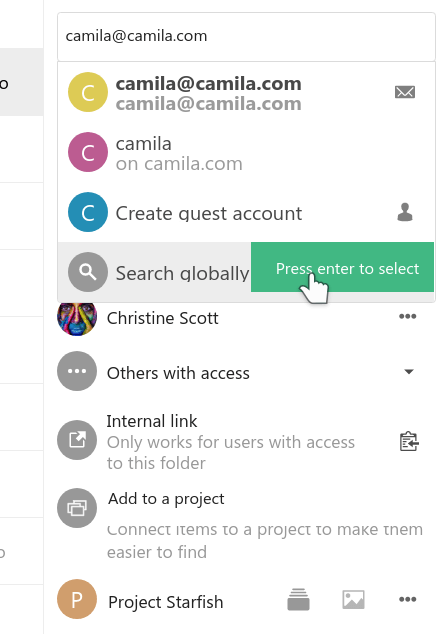
Task: Copy internal link via clipboard icon
Action: 409,441
